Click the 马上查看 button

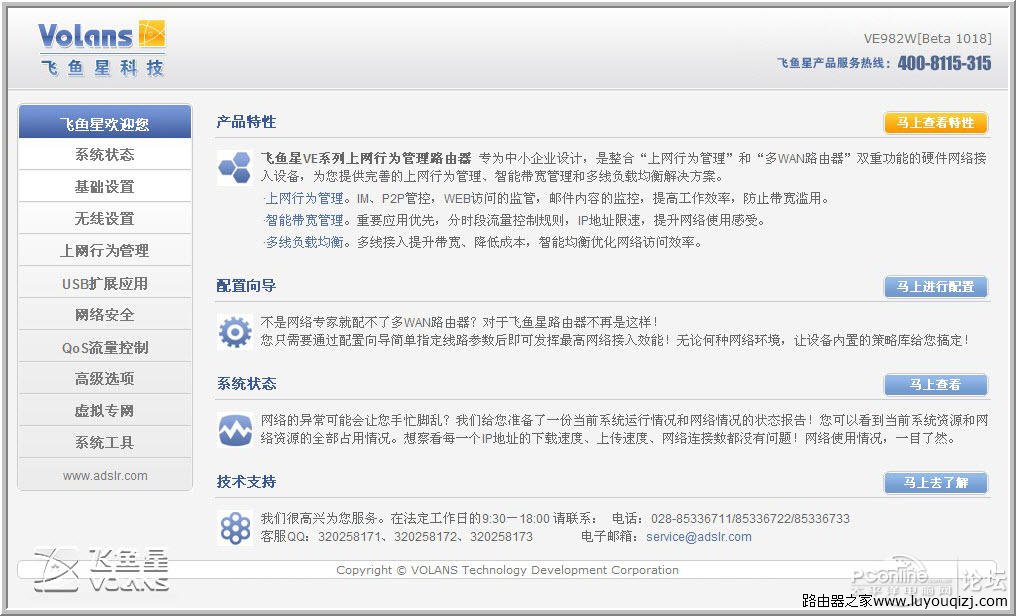(x=936, y=385)
